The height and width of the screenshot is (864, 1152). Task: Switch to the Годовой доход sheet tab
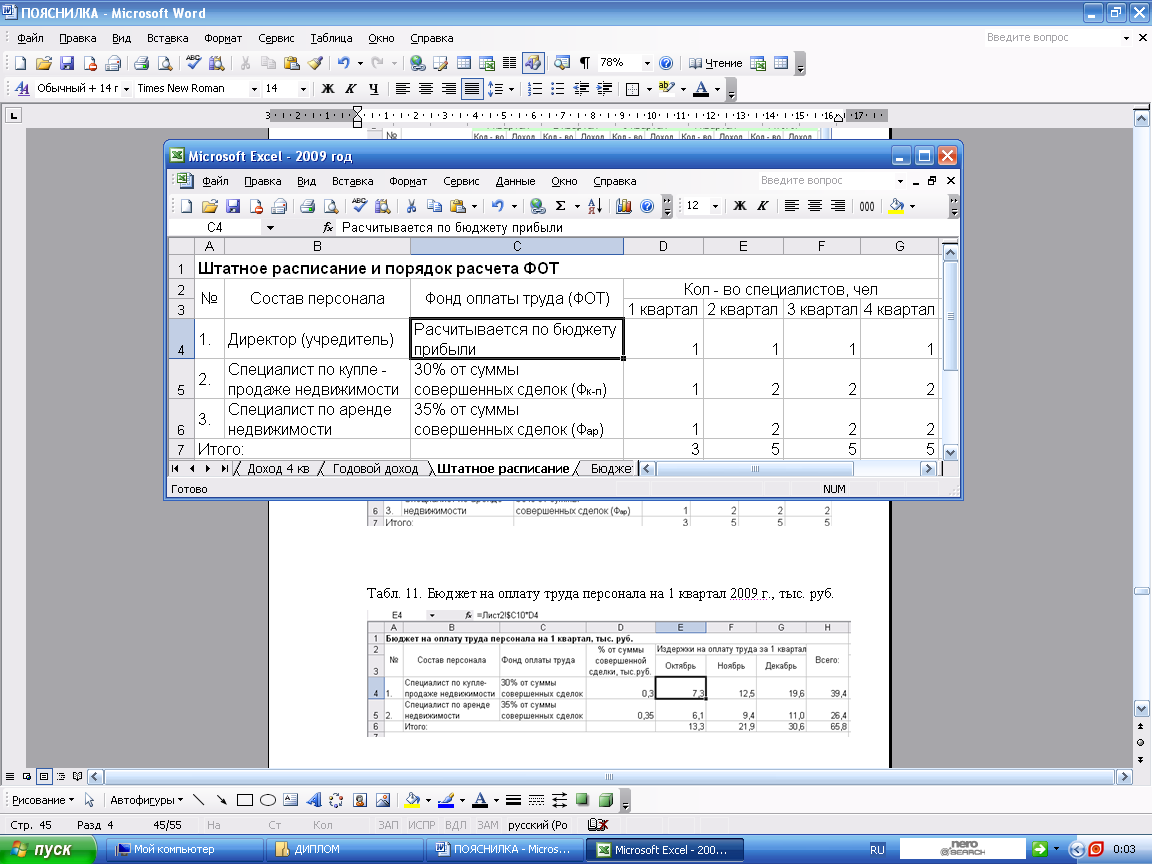click(375, 468)
